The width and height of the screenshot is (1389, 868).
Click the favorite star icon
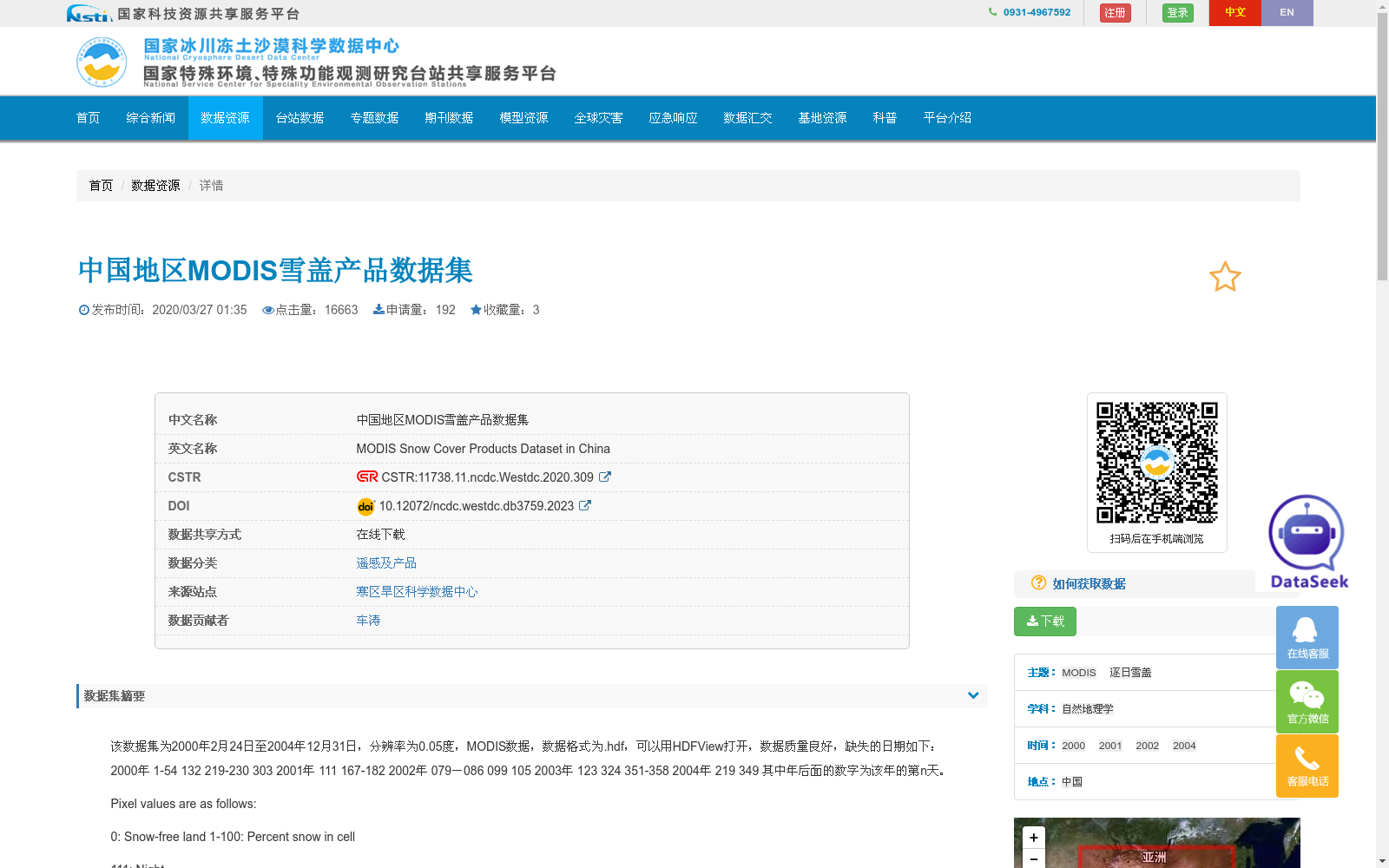1225,277
